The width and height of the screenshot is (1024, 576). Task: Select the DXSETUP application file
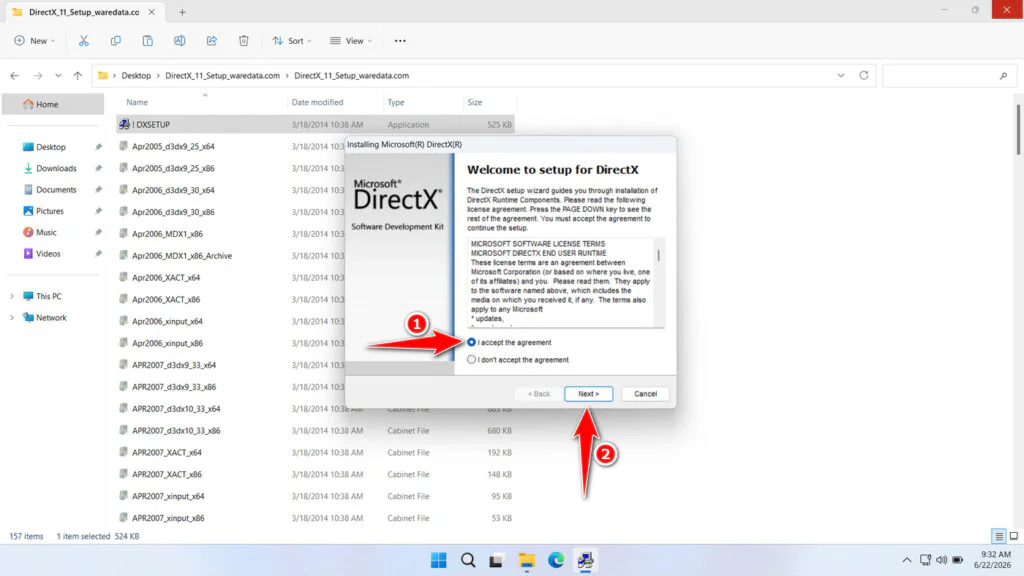(x=315, y=125)
